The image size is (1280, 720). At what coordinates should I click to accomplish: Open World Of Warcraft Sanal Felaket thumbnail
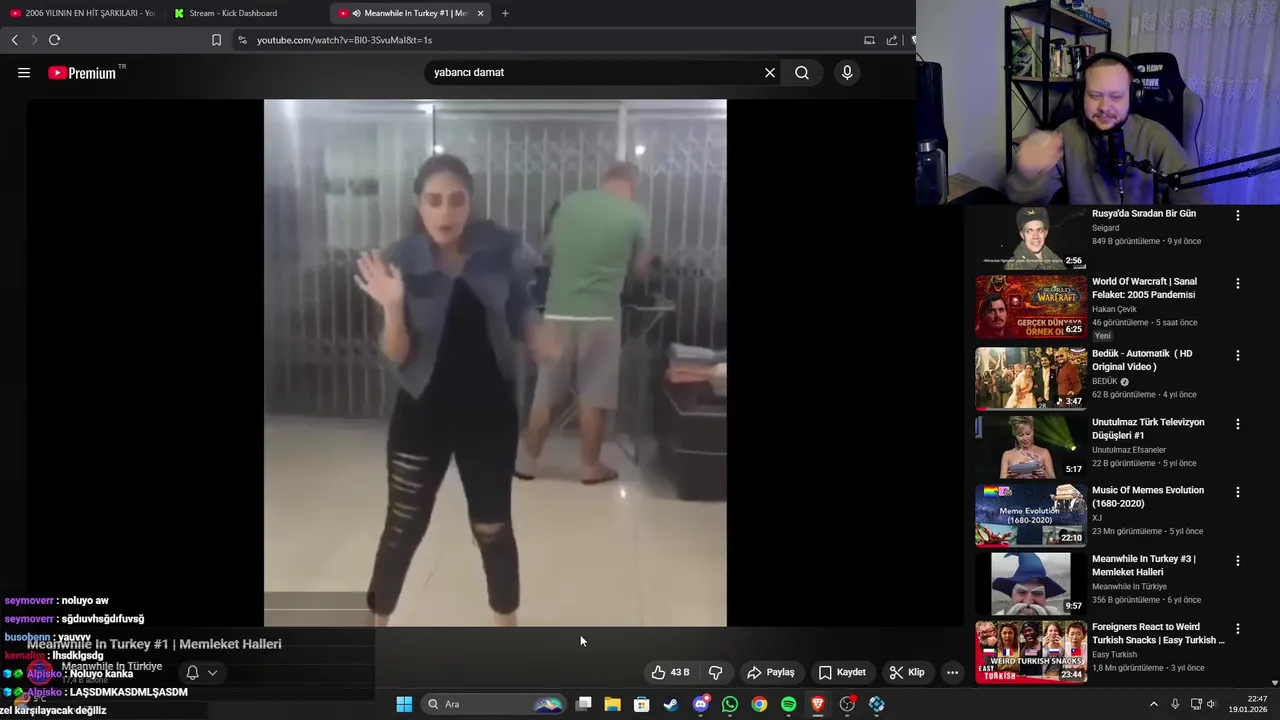pyautogui.click(x=1030, y=307)
